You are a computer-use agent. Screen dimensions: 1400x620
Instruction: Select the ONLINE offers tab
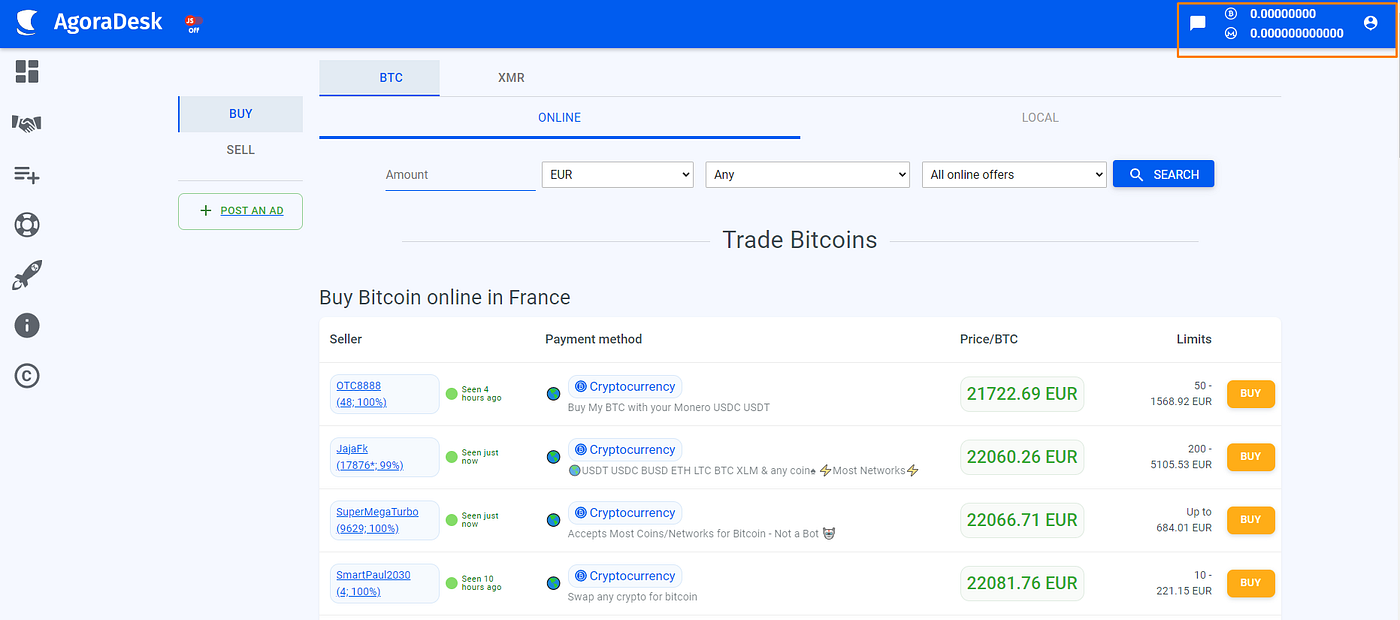click(x=560, y=118)
